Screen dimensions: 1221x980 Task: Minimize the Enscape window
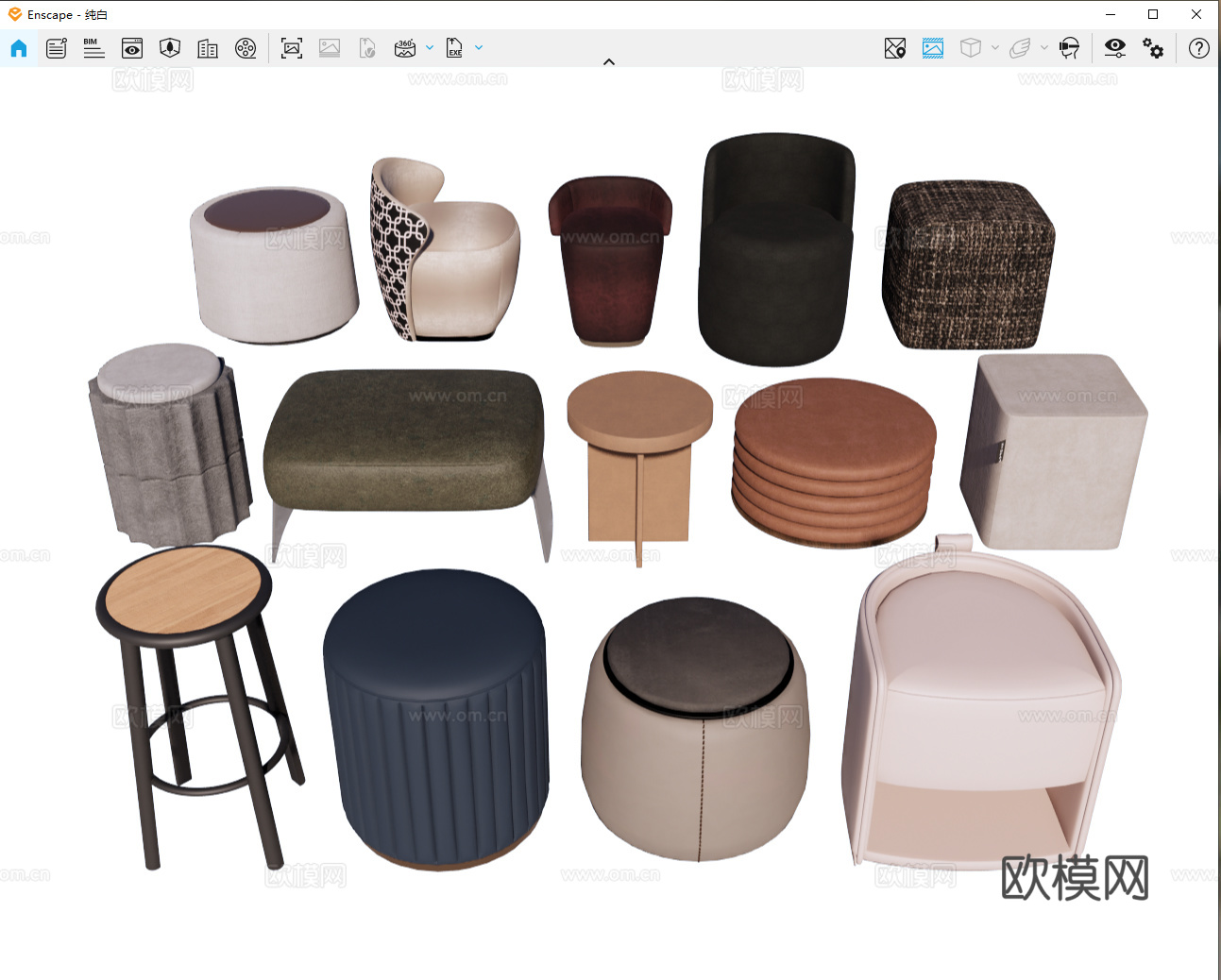coord(1111,14)
